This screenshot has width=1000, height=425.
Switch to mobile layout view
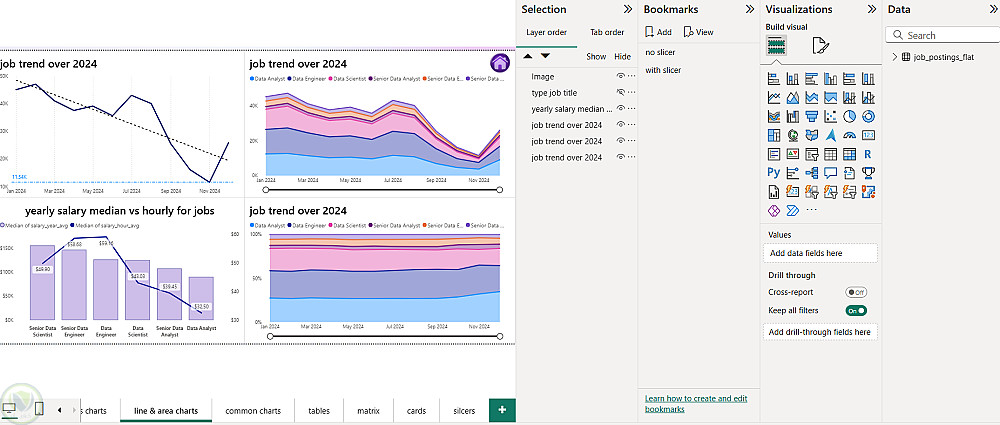click(x=39, y=408)
